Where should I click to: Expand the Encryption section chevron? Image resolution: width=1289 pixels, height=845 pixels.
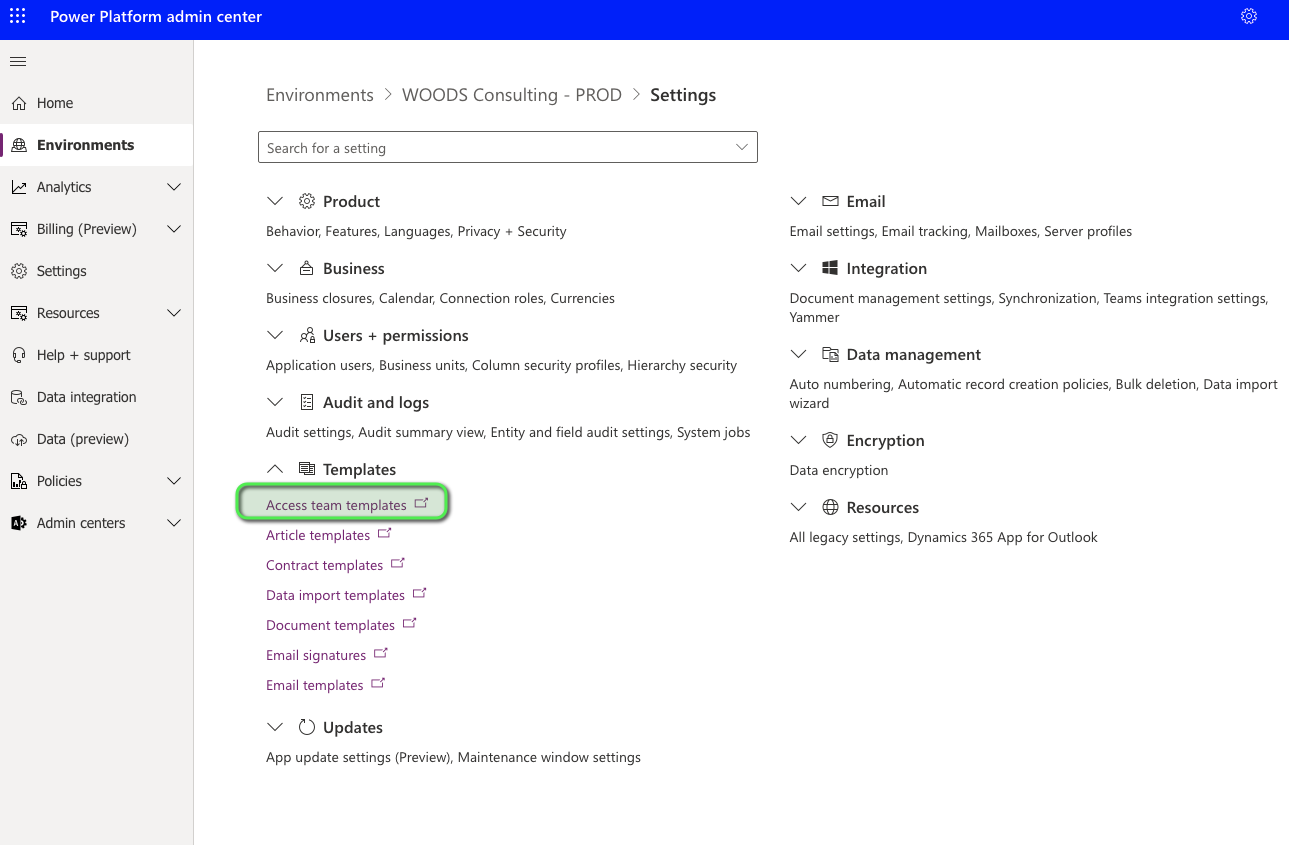coord(798,440)
